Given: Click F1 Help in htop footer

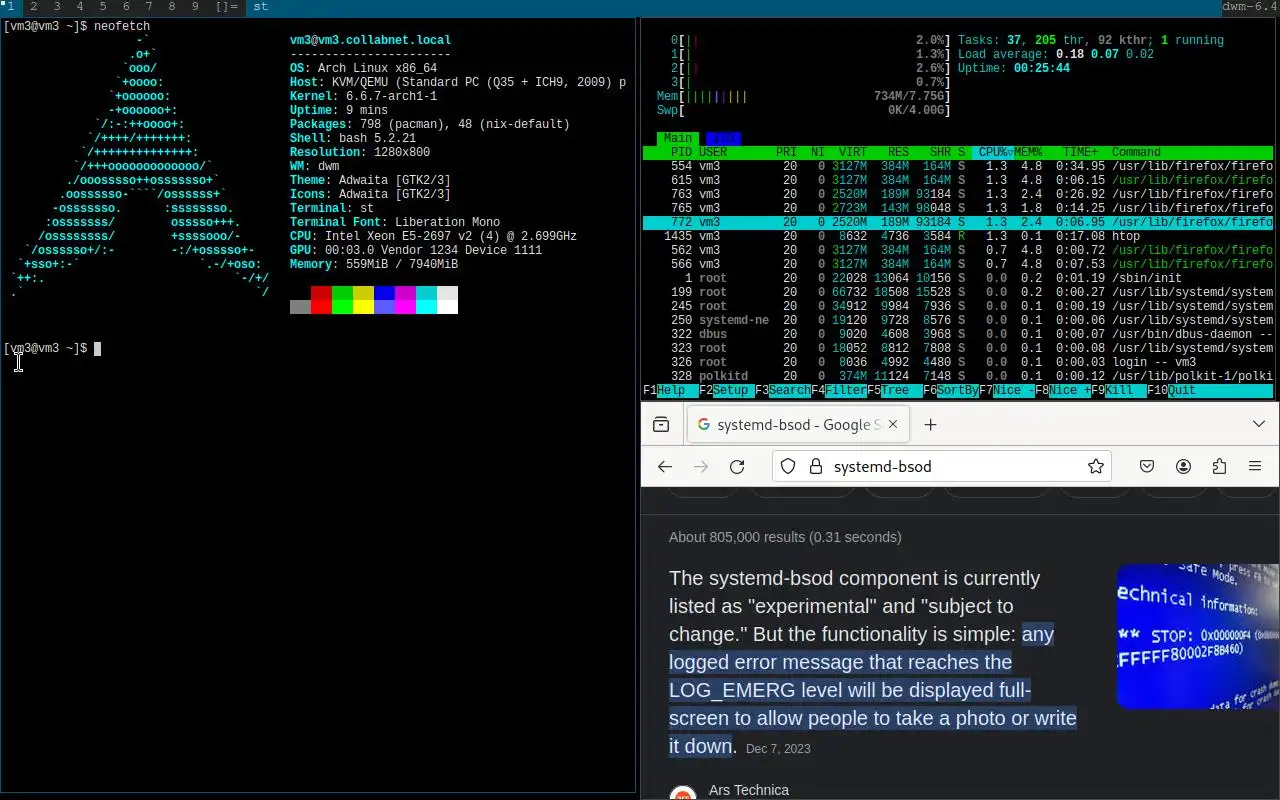Looking at the screenshot, I should 671,390.
